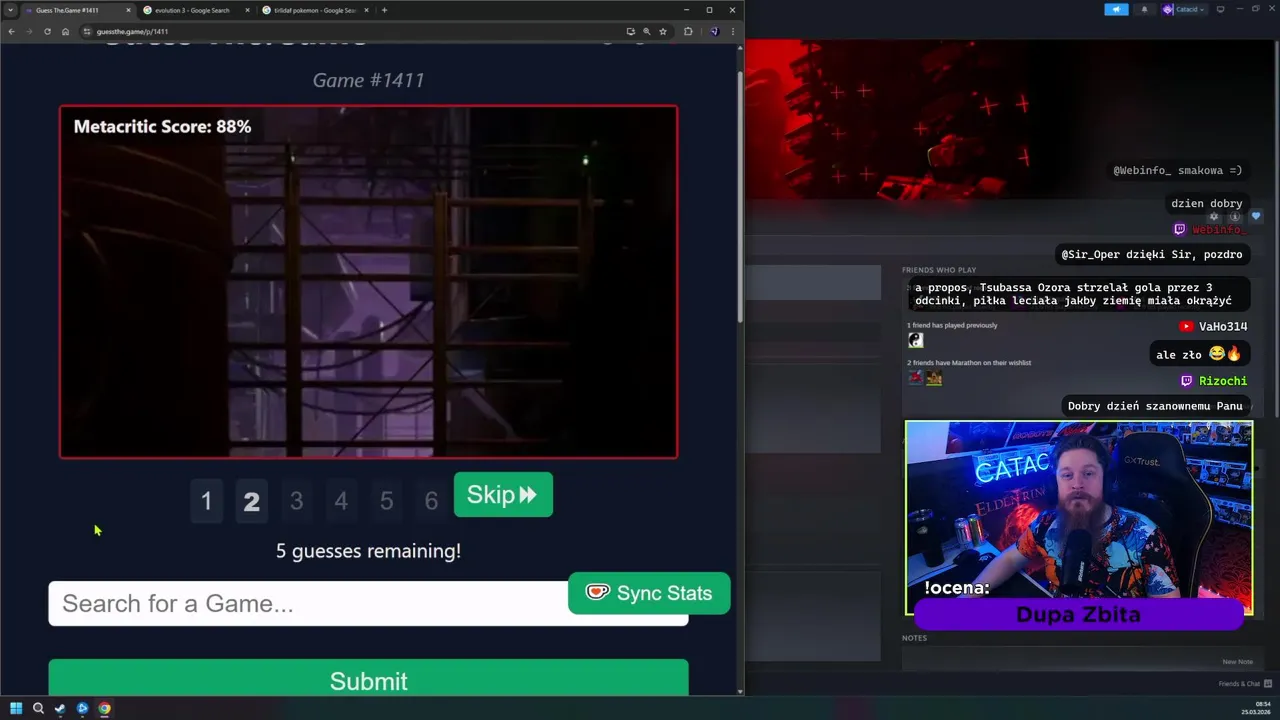Click the browser Back arrow
This screenshot has width=1280, height=720.
[x=11, y=31]
